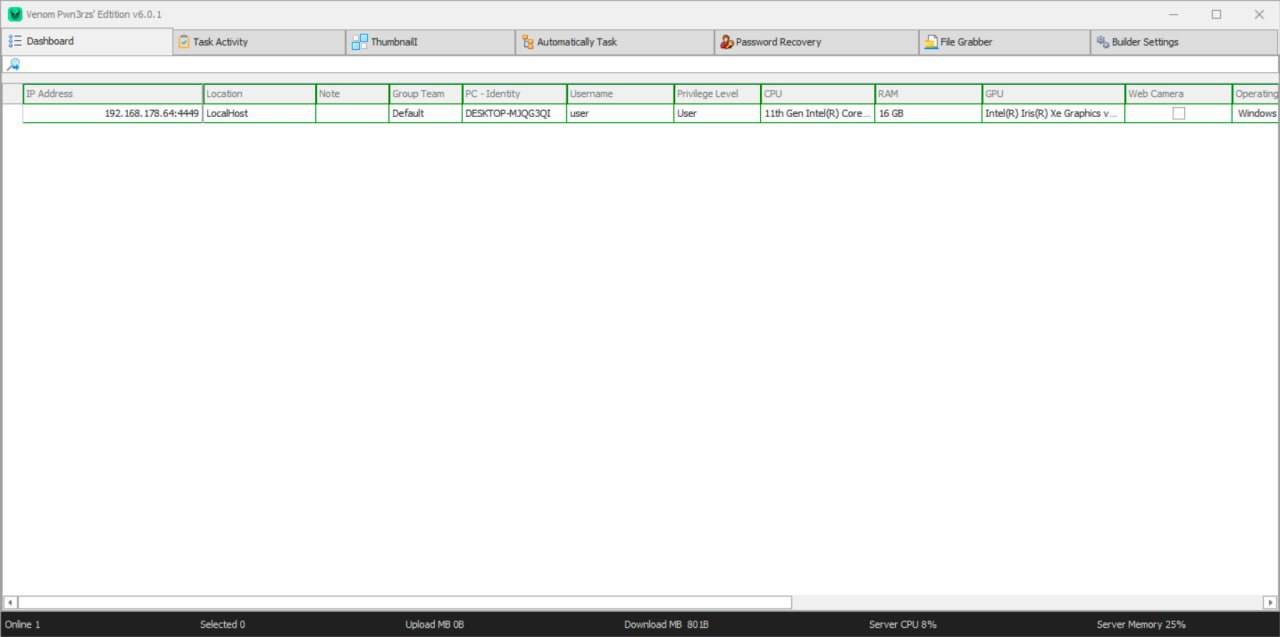
Task: Click the Default group cell
Action: coord(425,113)
